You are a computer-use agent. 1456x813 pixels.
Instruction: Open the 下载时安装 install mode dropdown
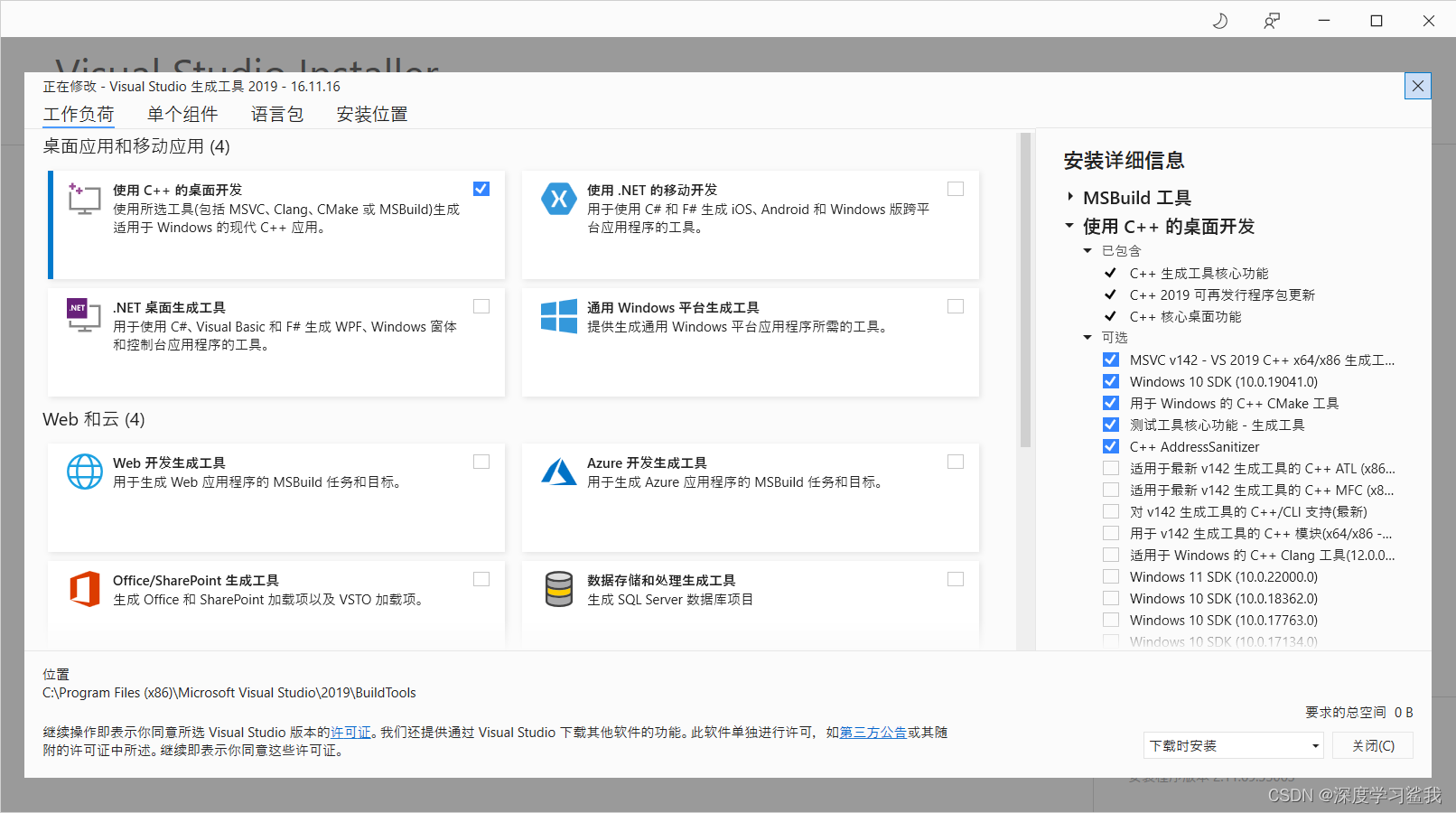1234,745
